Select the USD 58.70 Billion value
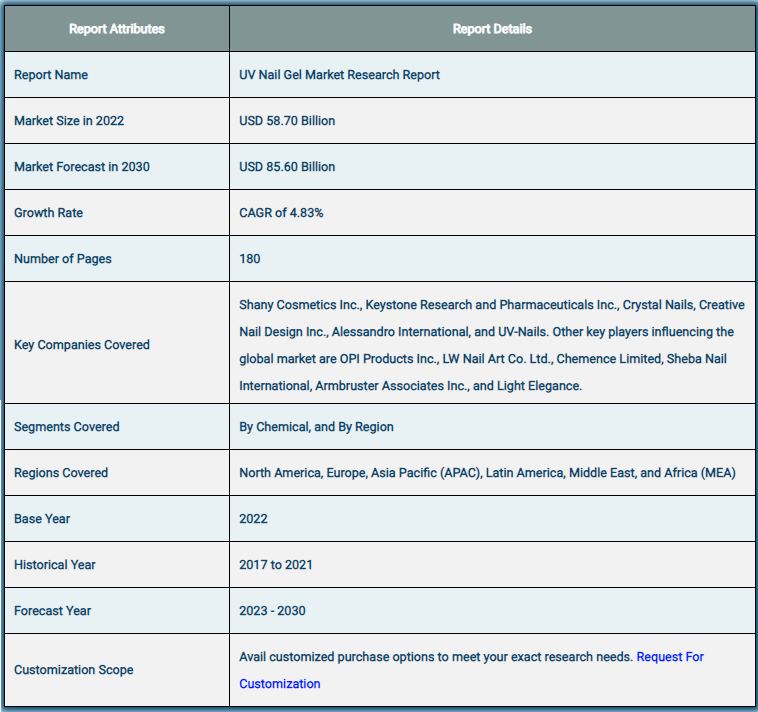Viewport: 758px width, 712px height. pyautogui.click(x=287, y=121)
